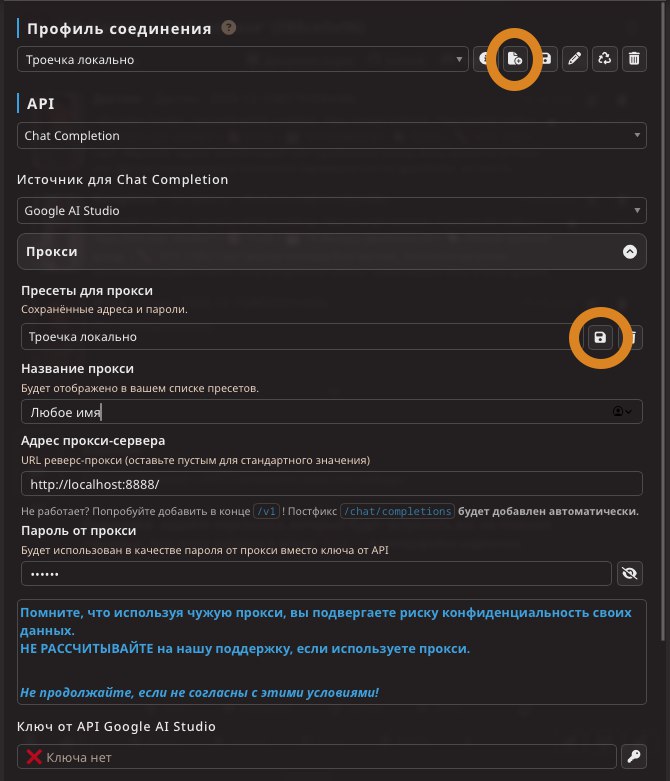Click the Профиль соединения heading
The height and width of the screenshot is (781, 670).
[119, 29]
